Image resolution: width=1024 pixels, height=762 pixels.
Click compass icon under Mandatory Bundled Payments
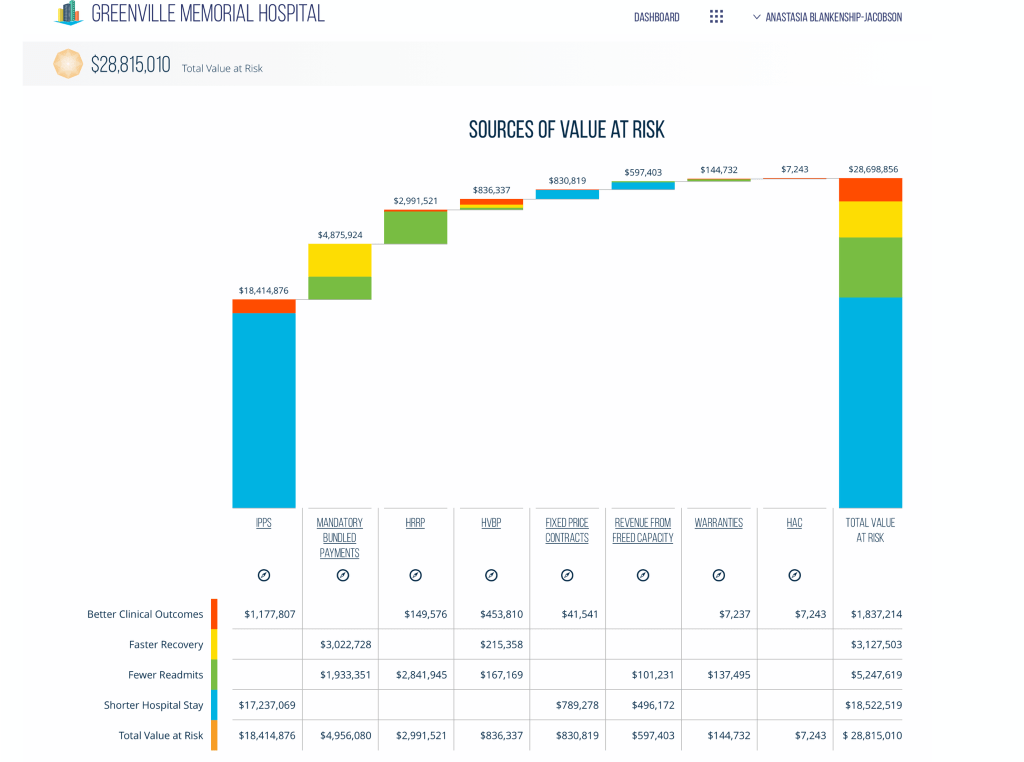[342, 575]
